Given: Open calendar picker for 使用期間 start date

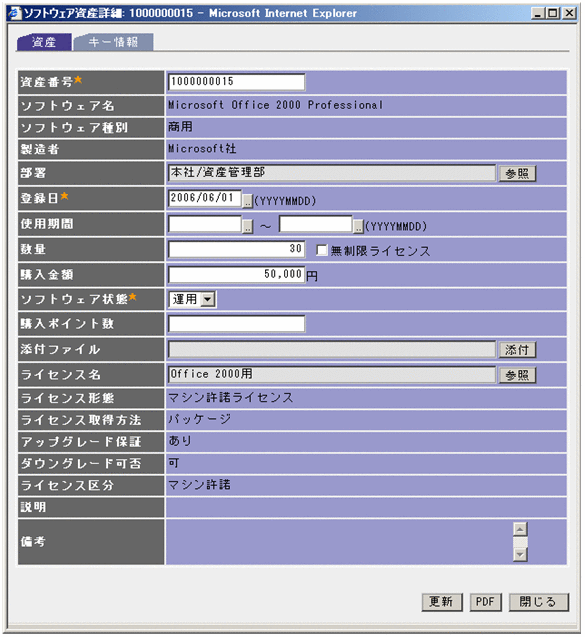Looking at the screenshot, I should (x=247, y=226).
